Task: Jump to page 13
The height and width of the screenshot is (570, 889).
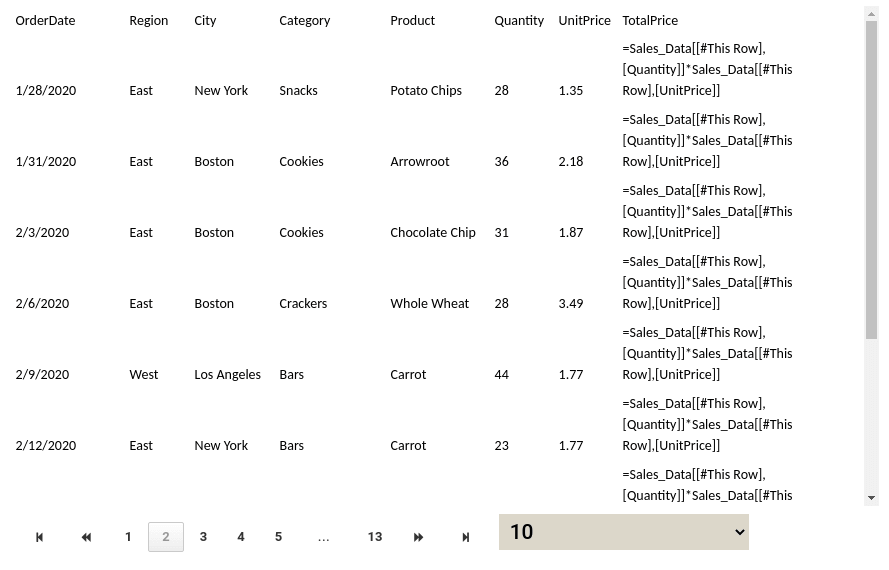Action: 375,537
